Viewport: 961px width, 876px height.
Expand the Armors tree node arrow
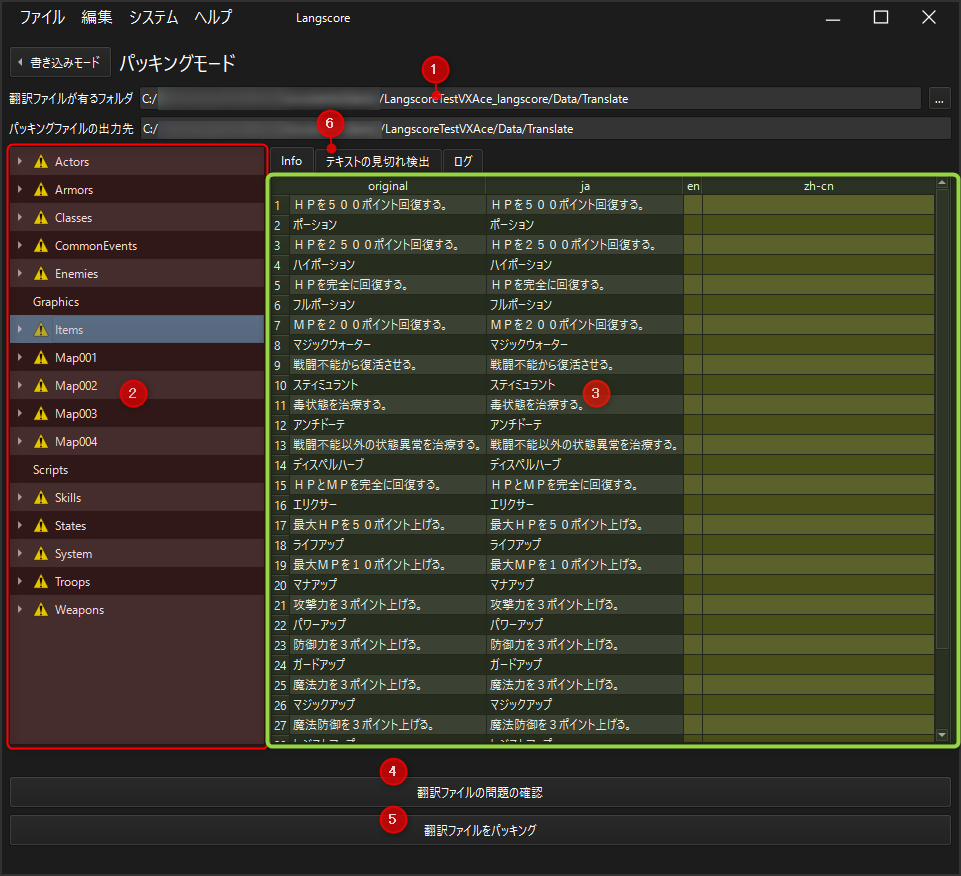[x=20, y=189]
